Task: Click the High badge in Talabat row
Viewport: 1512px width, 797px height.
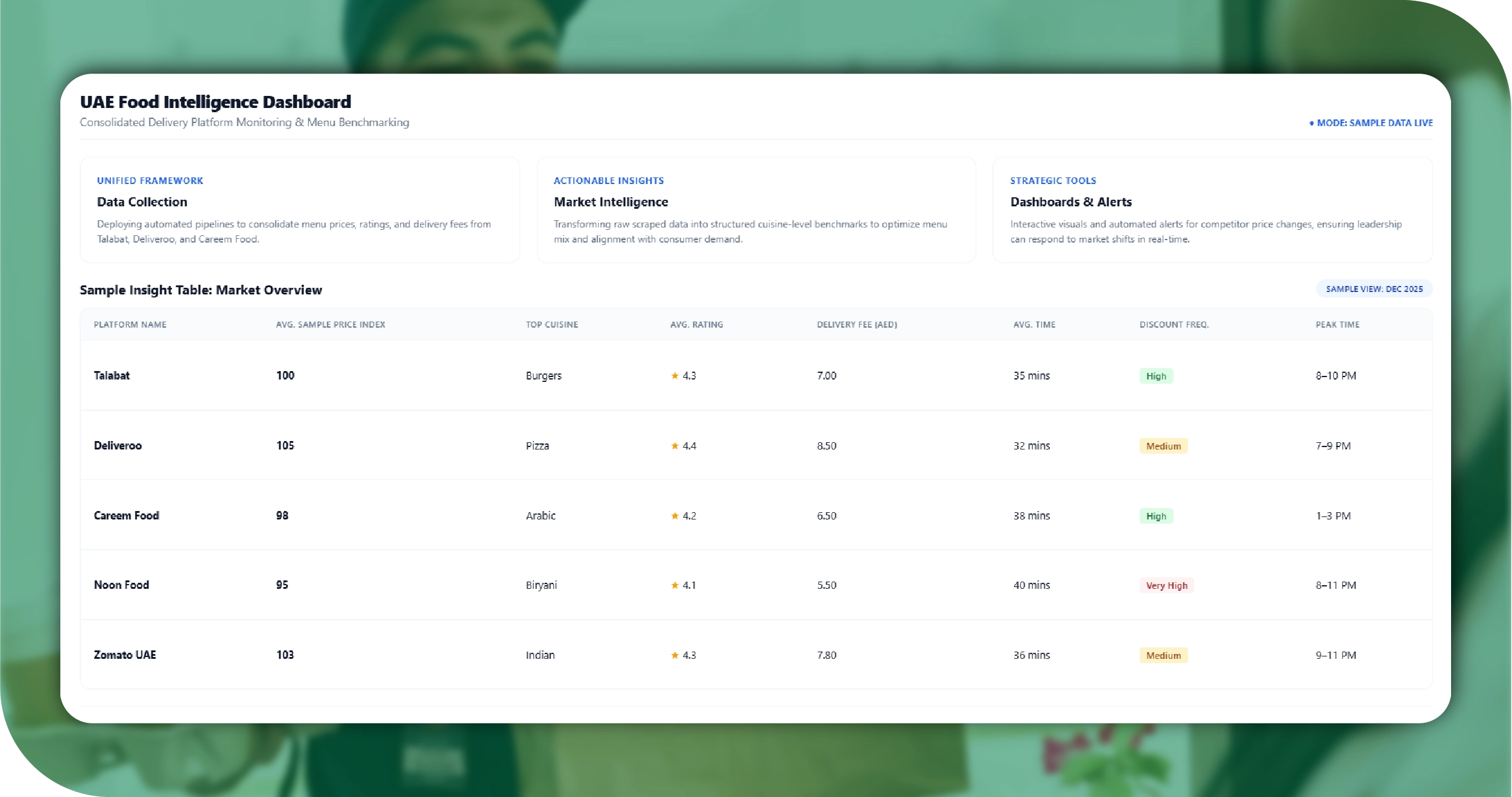Action: (1155, 376)
